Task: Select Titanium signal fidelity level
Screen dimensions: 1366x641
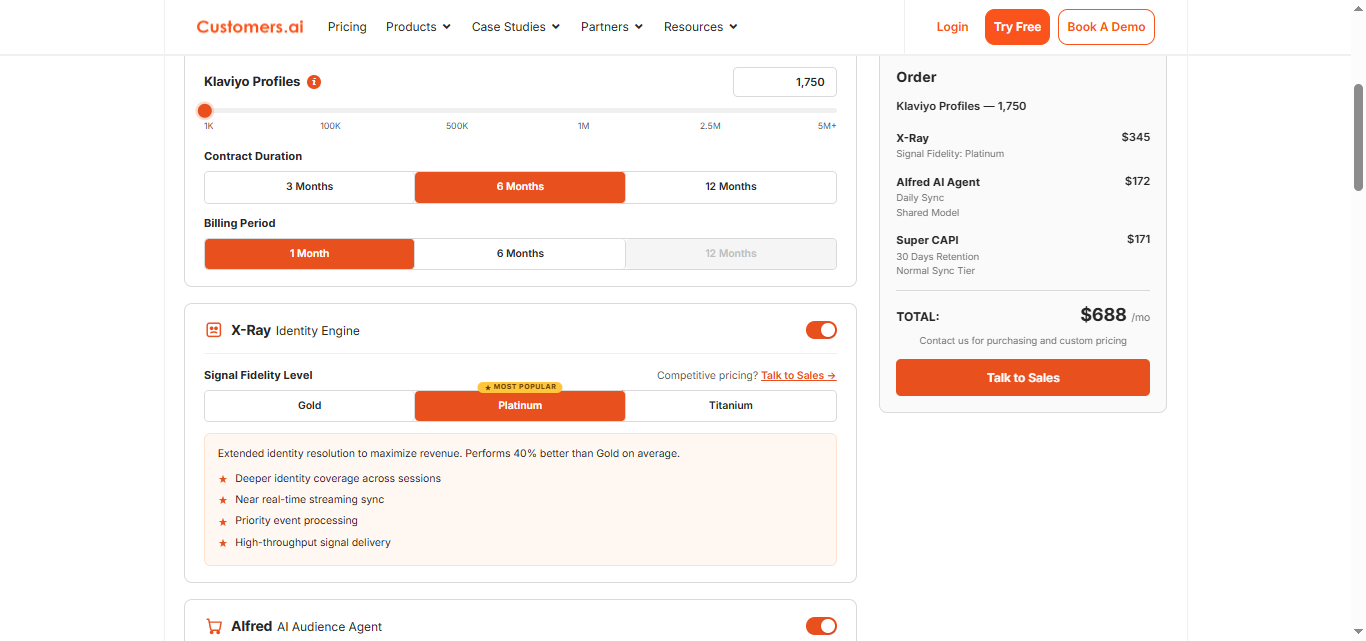Action: tap(731, 406)
